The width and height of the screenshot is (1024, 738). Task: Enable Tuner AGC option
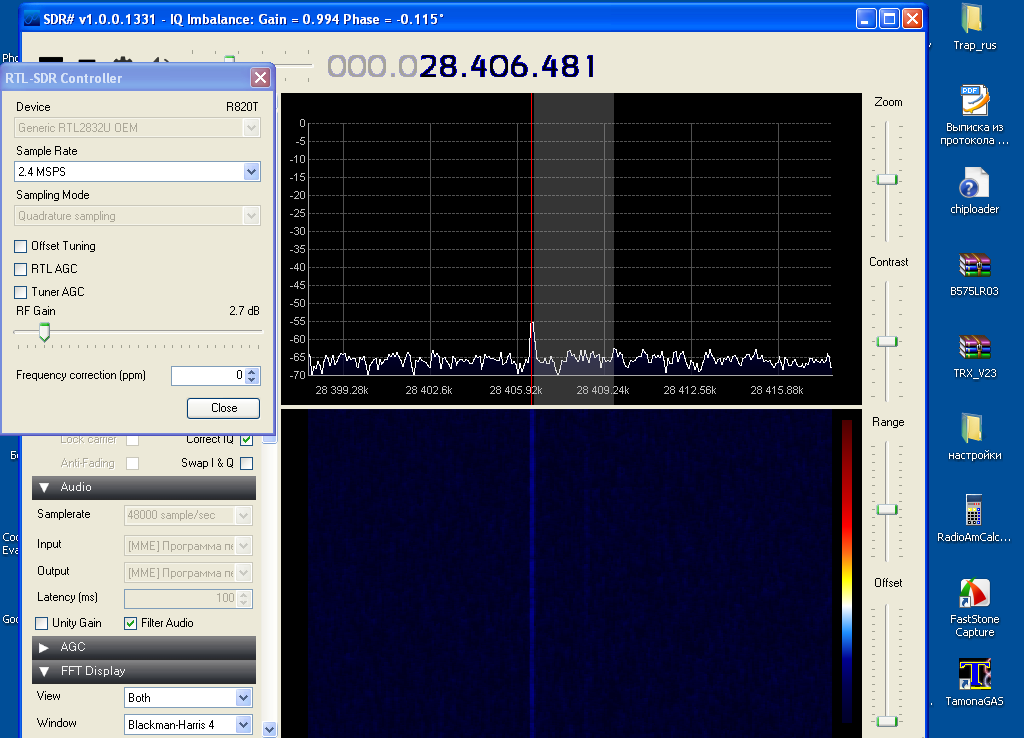point(21,292)
